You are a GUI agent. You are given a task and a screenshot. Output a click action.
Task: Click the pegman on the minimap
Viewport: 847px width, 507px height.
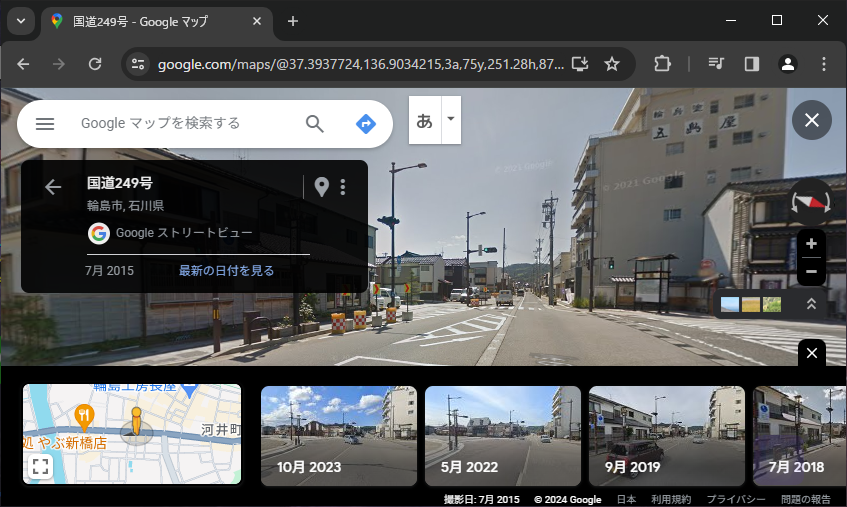[136, 422]
